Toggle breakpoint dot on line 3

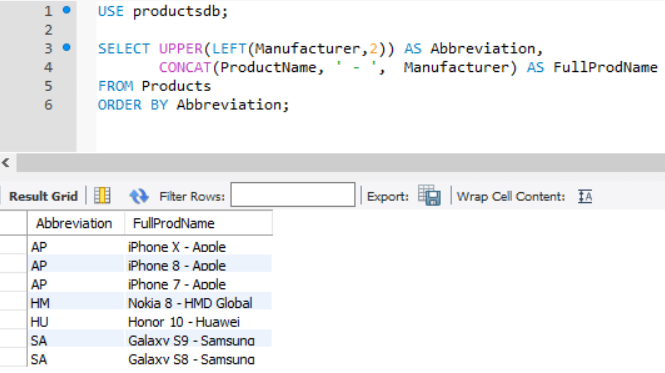[67, 48]
